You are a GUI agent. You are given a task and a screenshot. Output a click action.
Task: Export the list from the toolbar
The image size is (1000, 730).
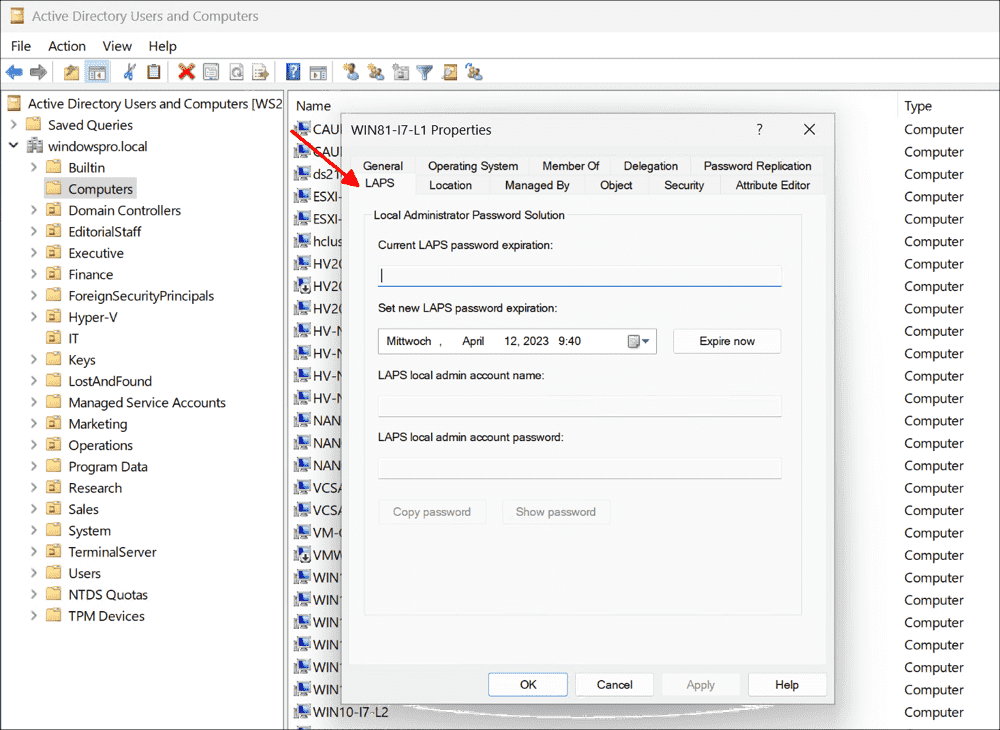pyautogui.click(x=261, y=71)
